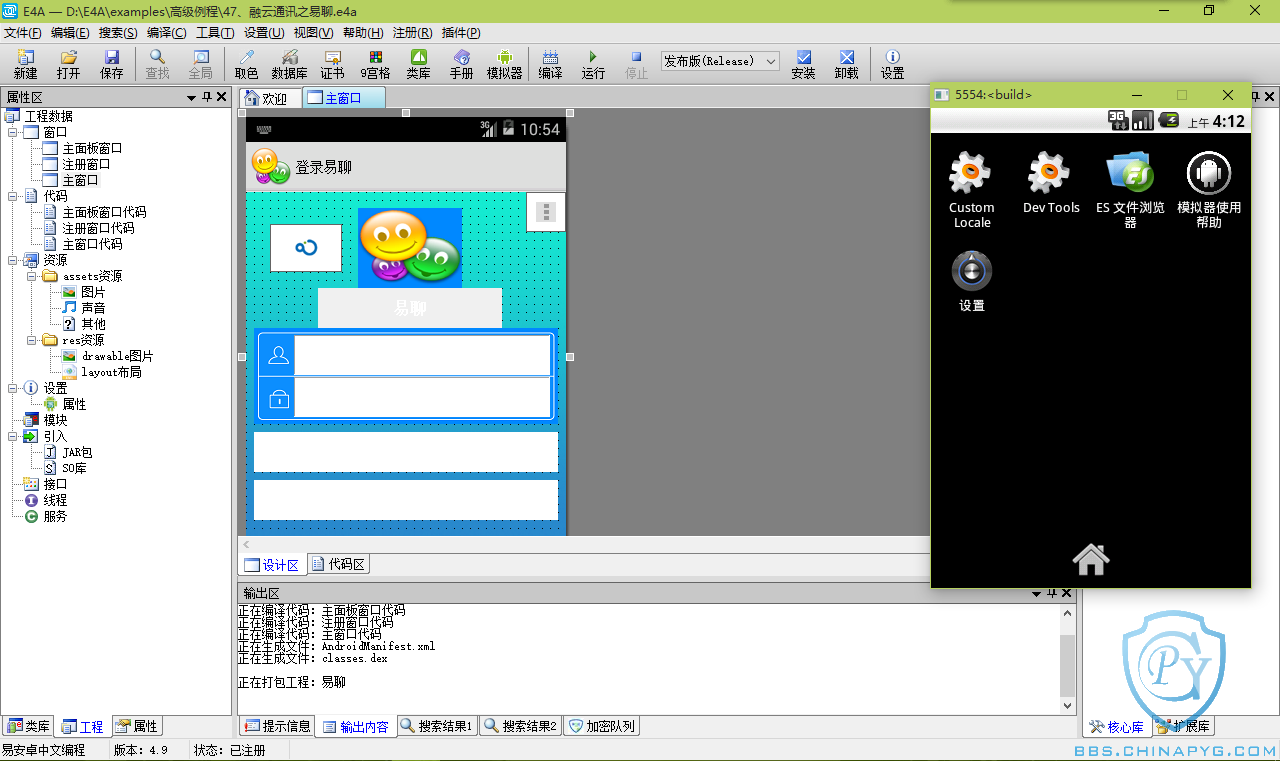Switch to the 属性 bottom tab
Image resolution: width=1280 pixels, height=761 pixels.
[x=136, y=726]
